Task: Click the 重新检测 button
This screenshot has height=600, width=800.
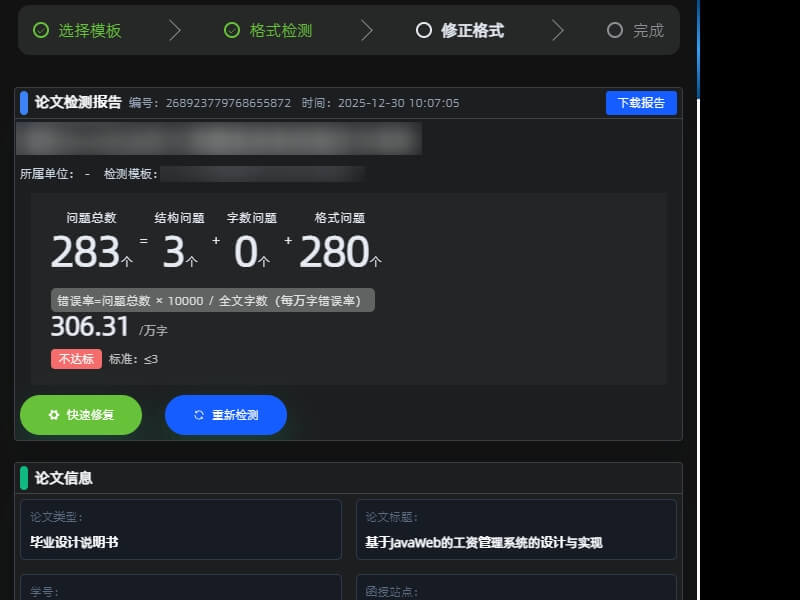Action: pyautogui.click(x=226, y=415)
